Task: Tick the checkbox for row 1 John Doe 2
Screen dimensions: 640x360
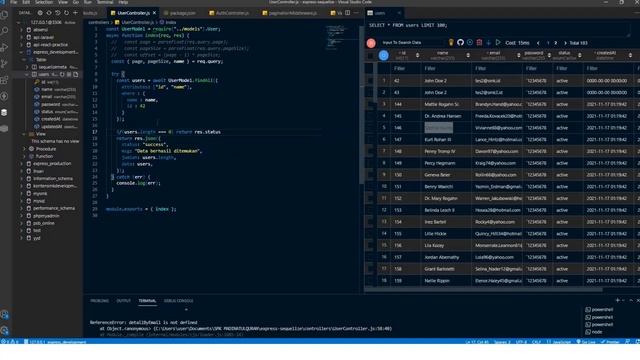Action: point(370,81)
